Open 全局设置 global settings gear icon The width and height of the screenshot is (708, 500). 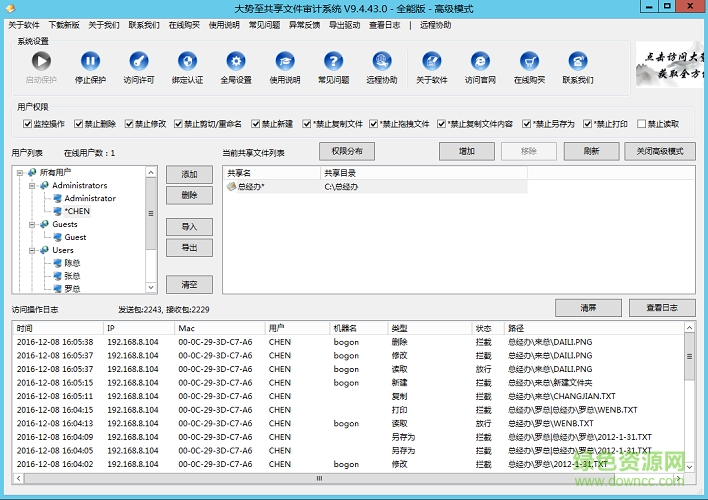pyautogui.click(x=236, y=62)
